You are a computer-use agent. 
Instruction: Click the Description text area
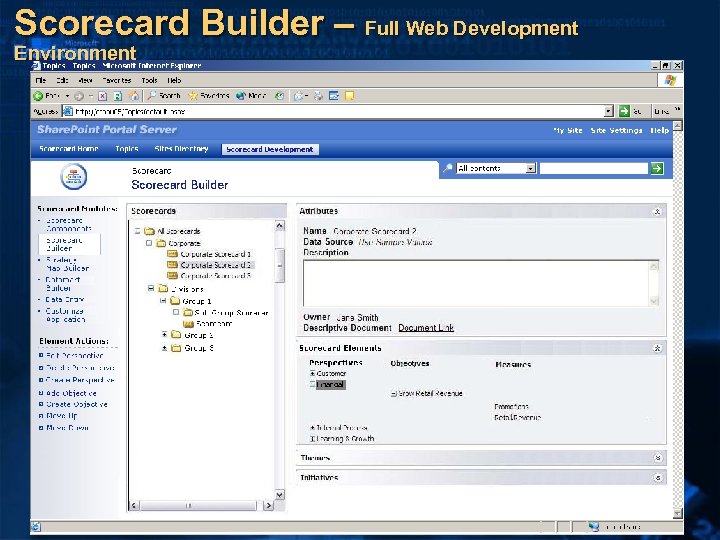click(481, 283)
